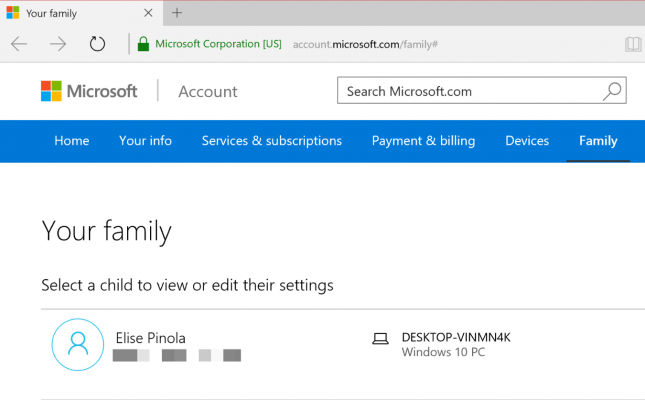Click the Microsoft logo

pos(89,91)
